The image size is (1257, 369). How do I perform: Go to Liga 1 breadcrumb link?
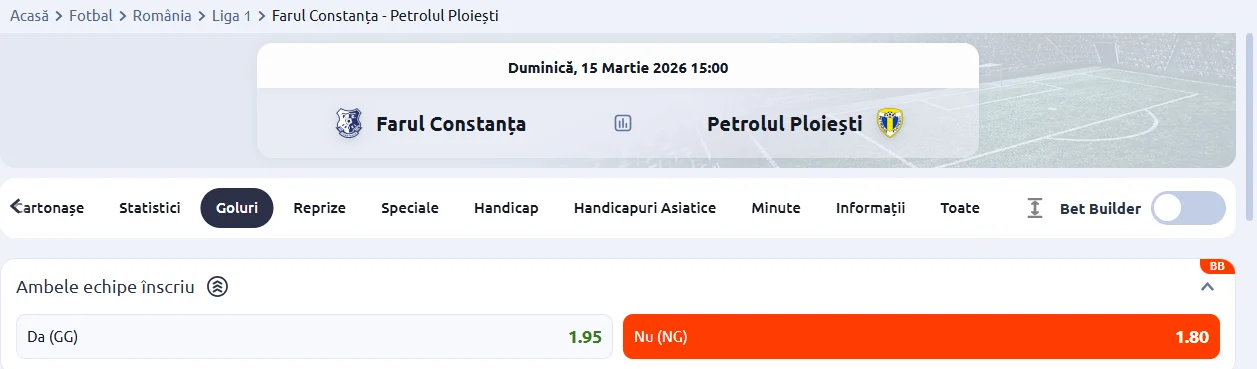[232, 16]
